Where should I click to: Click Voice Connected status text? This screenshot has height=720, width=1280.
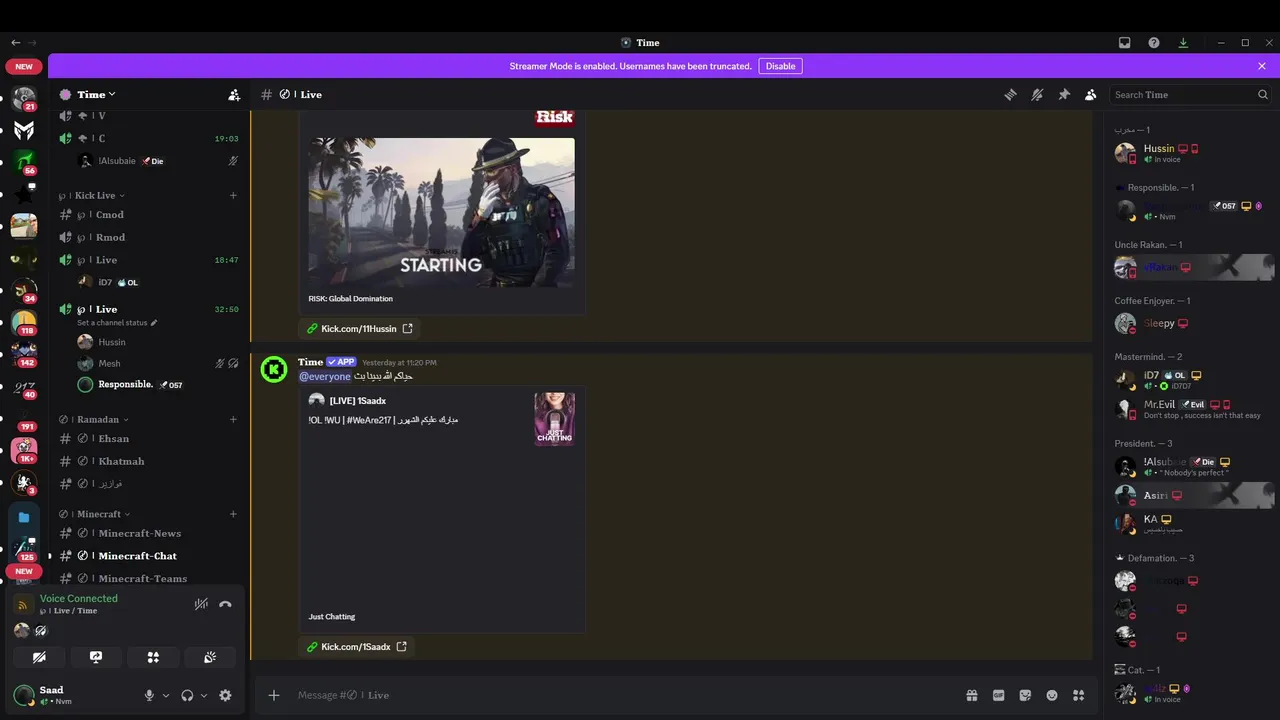point(79,598)
